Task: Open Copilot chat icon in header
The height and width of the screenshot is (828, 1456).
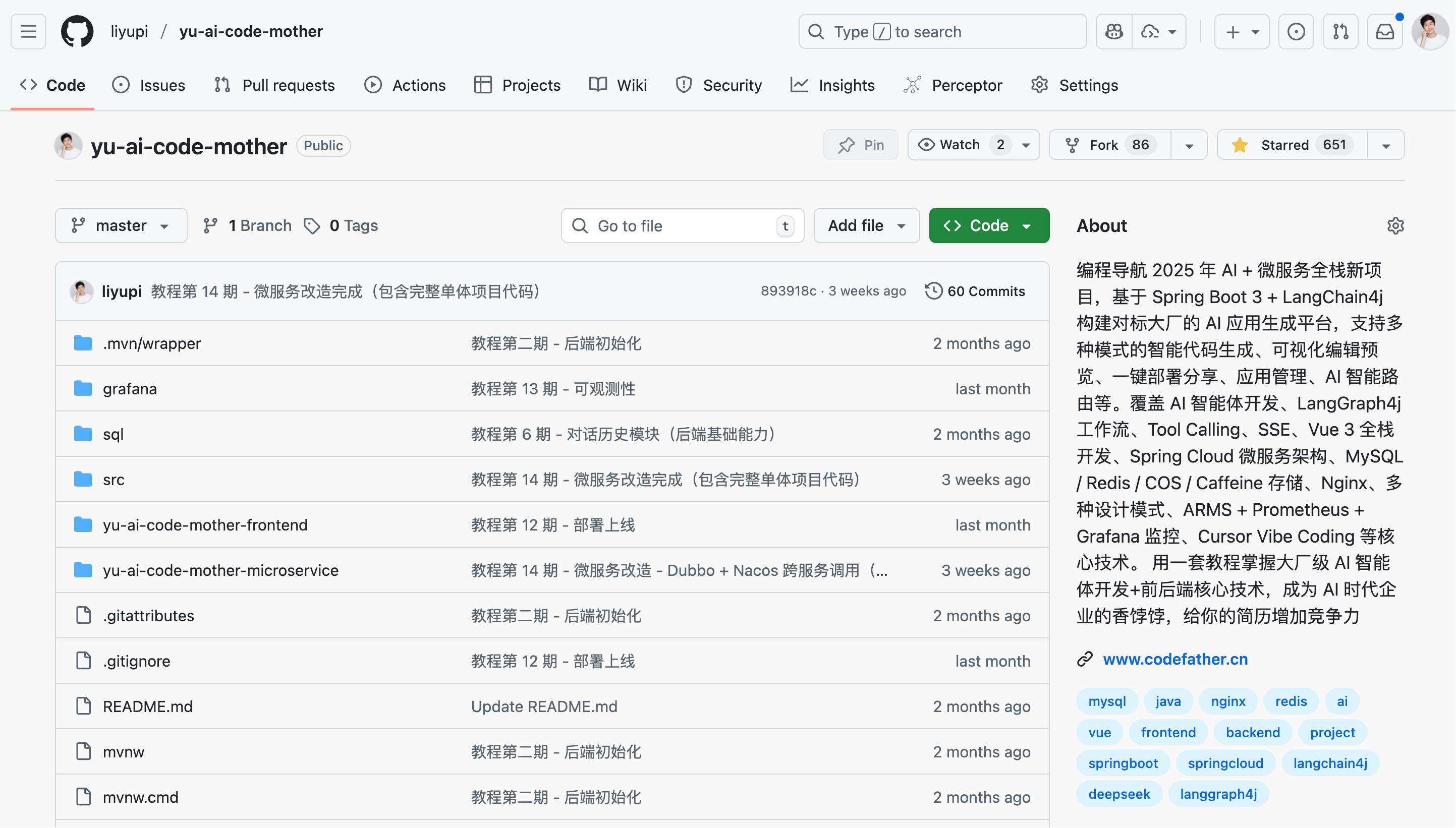Action: (x=1113, y=31)
